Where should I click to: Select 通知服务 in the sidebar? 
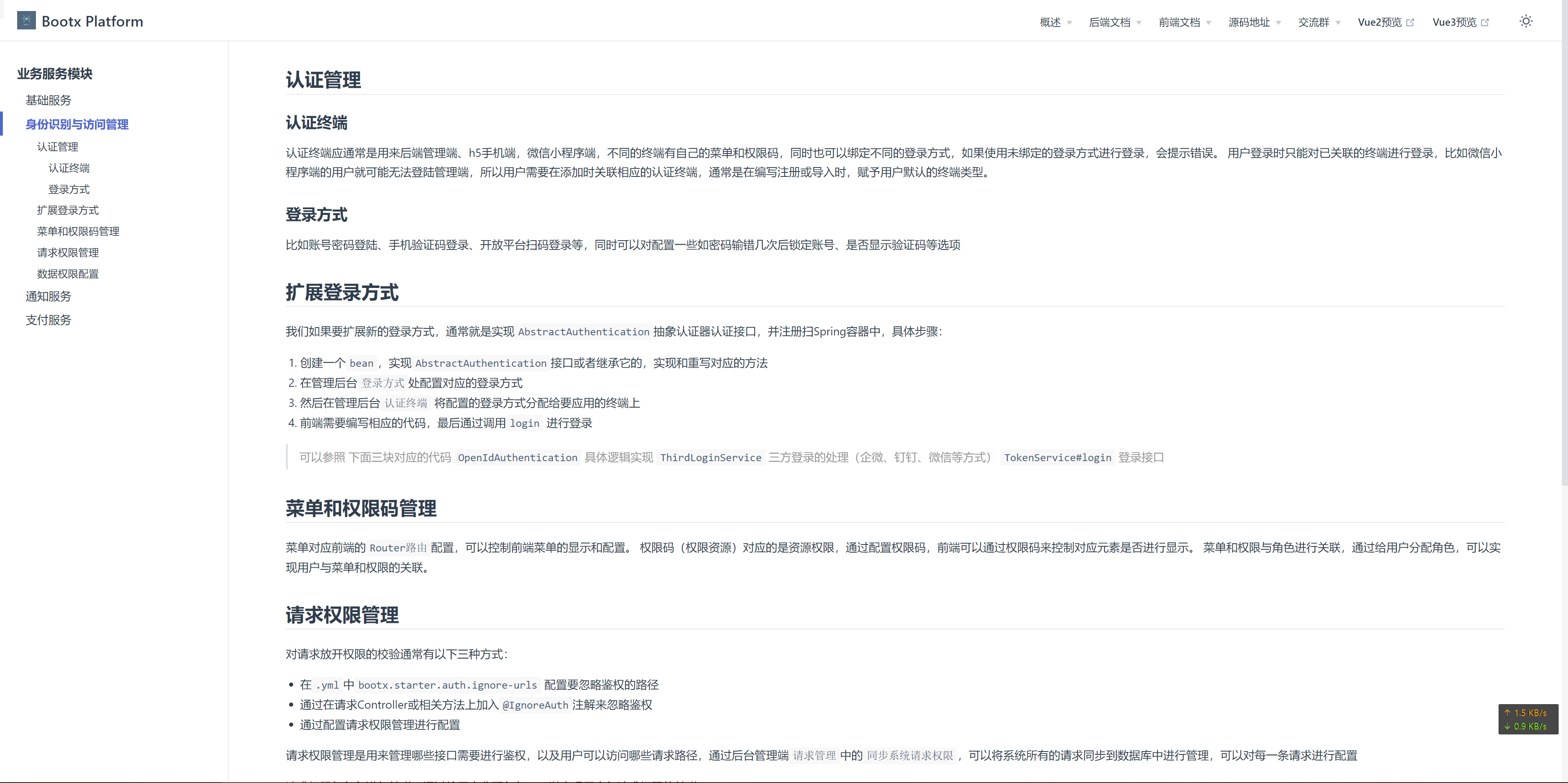[48, 297]
